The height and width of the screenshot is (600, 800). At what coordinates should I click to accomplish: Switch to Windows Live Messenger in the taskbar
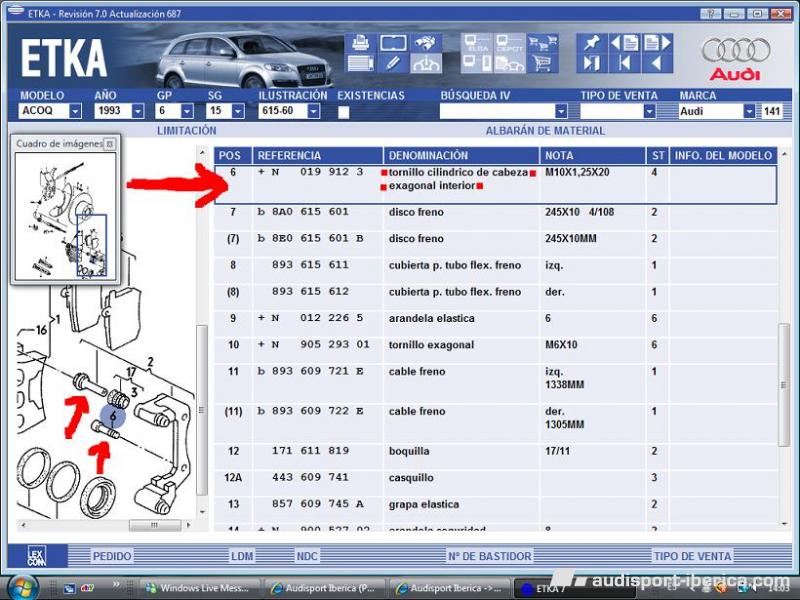(200, 588)
